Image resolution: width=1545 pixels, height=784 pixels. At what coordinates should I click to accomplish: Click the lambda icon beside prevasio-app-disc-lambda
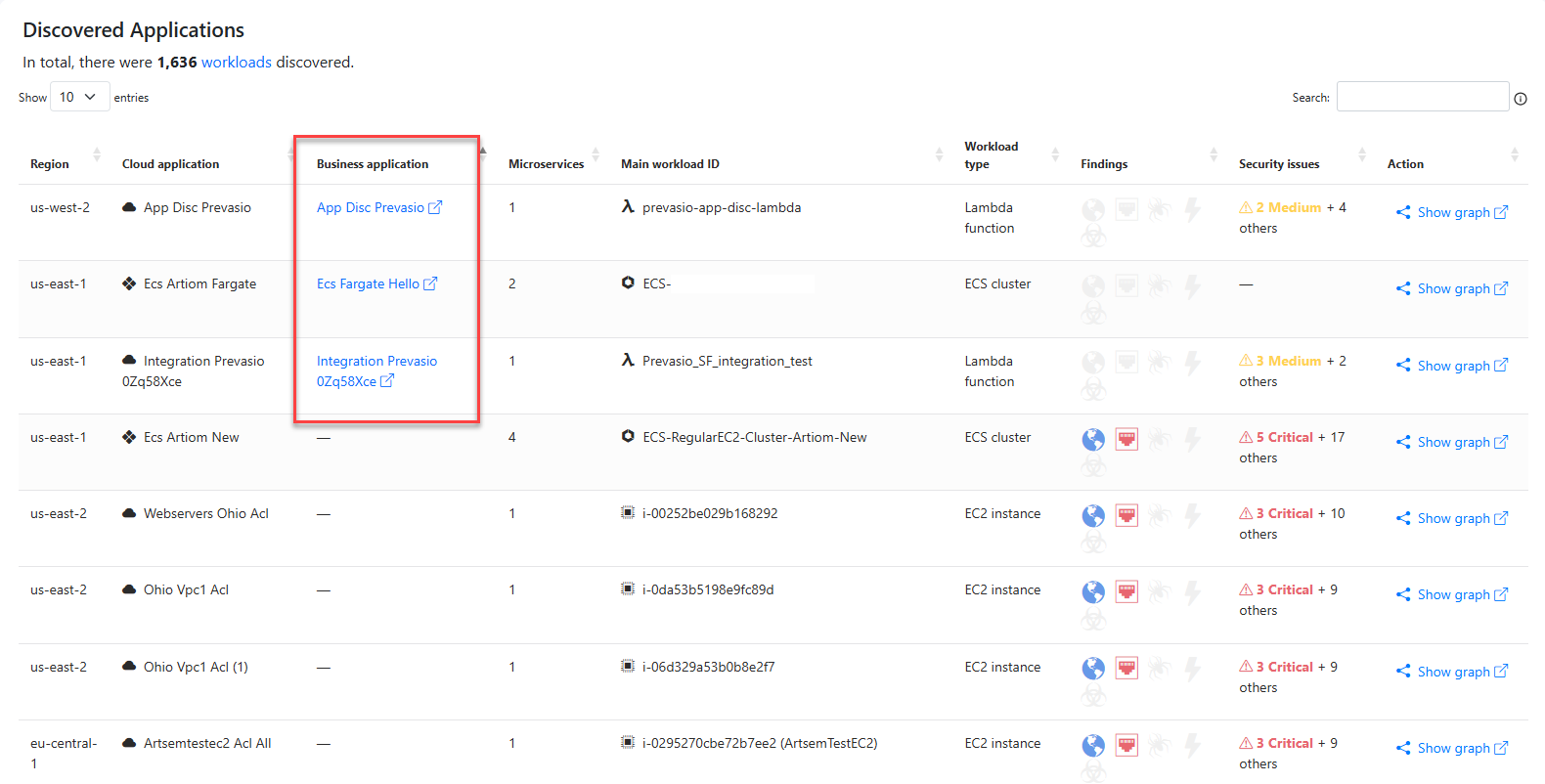[628, 207]
